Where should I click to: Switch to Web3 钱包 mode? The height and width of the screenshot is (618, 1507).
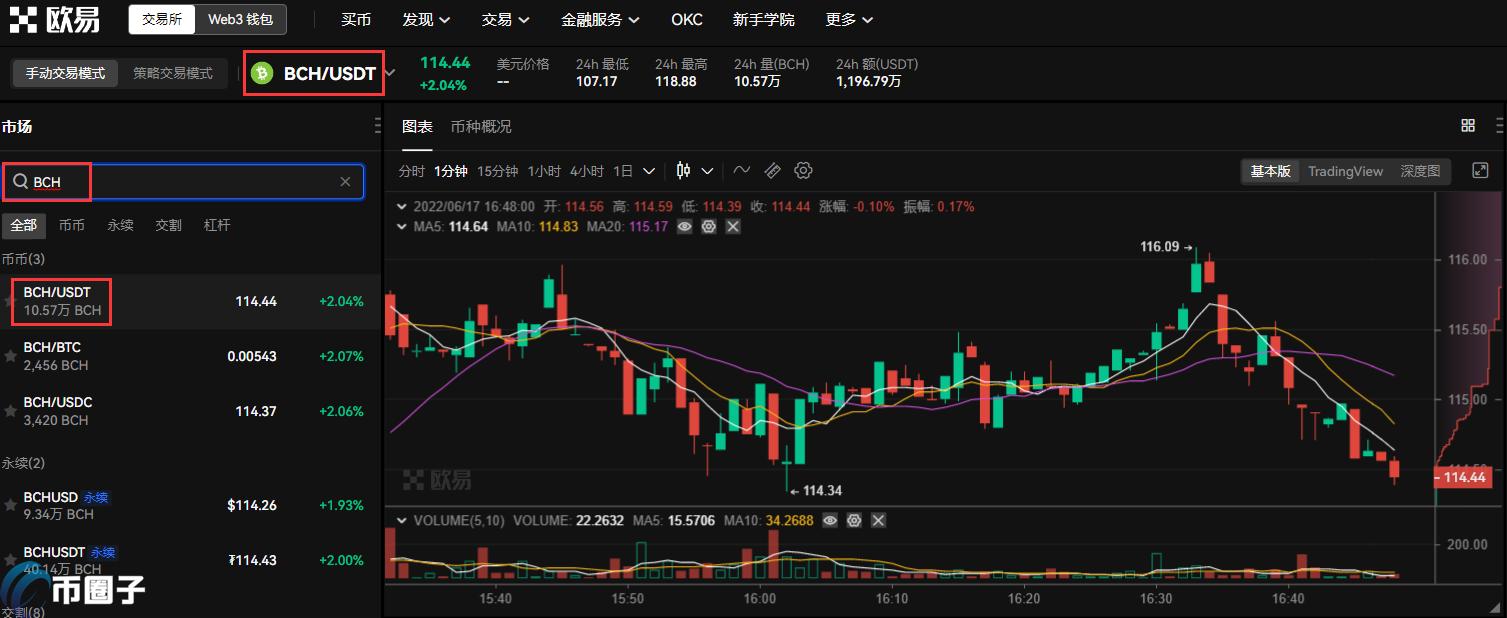(240, 19)
